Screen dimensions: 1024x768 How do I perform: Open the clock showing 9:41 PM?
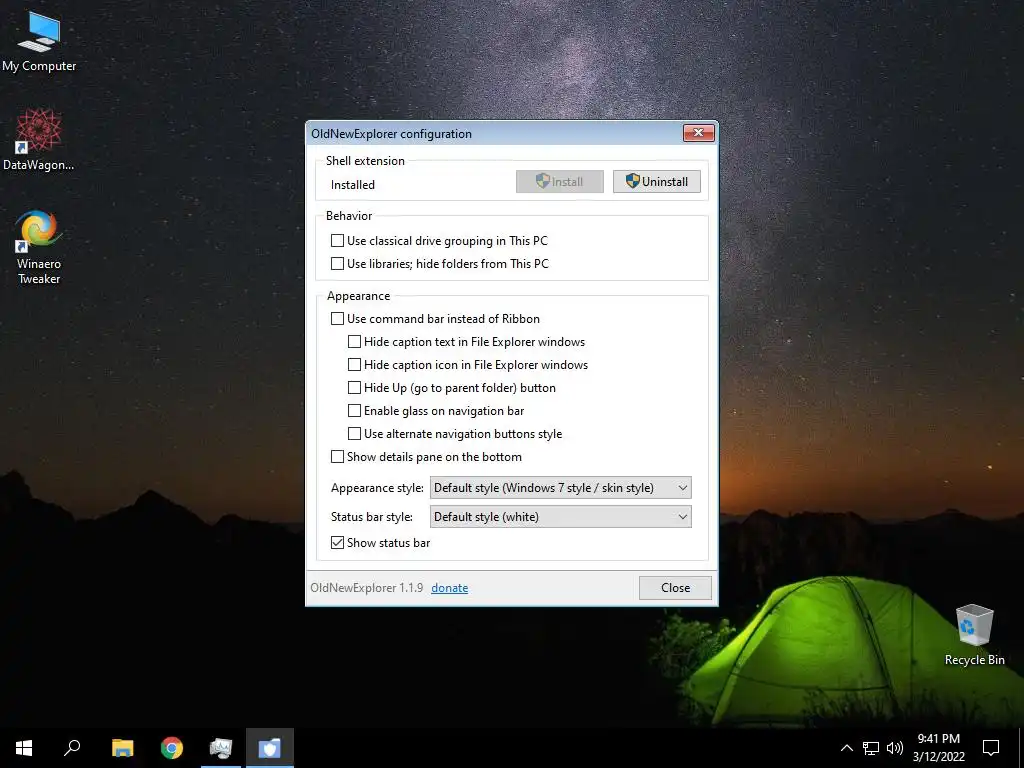coord(938,748)
